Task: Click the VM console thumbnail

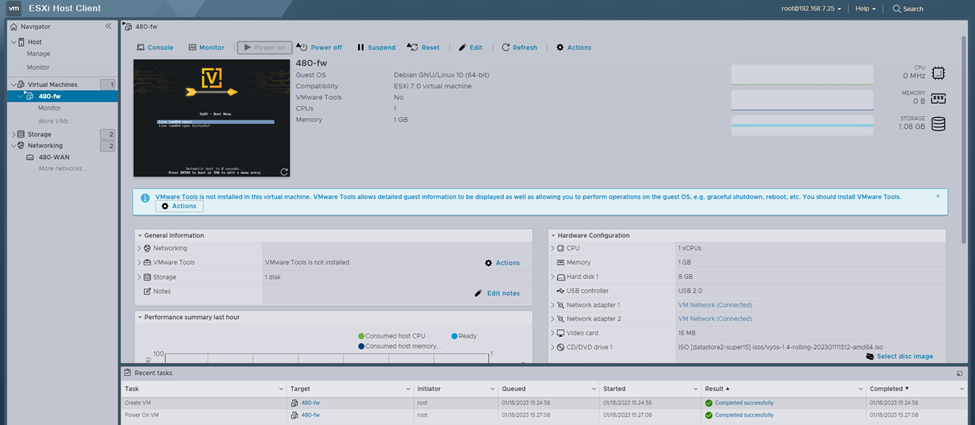Action: pyautogui.click(x=211, y=118)
